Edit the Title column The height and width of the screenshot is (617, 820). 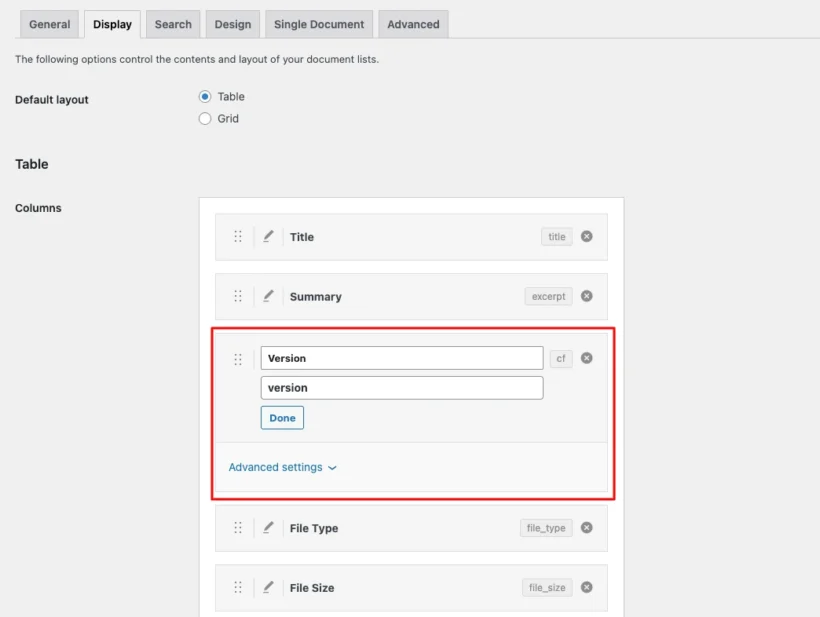tap(268, 236)
